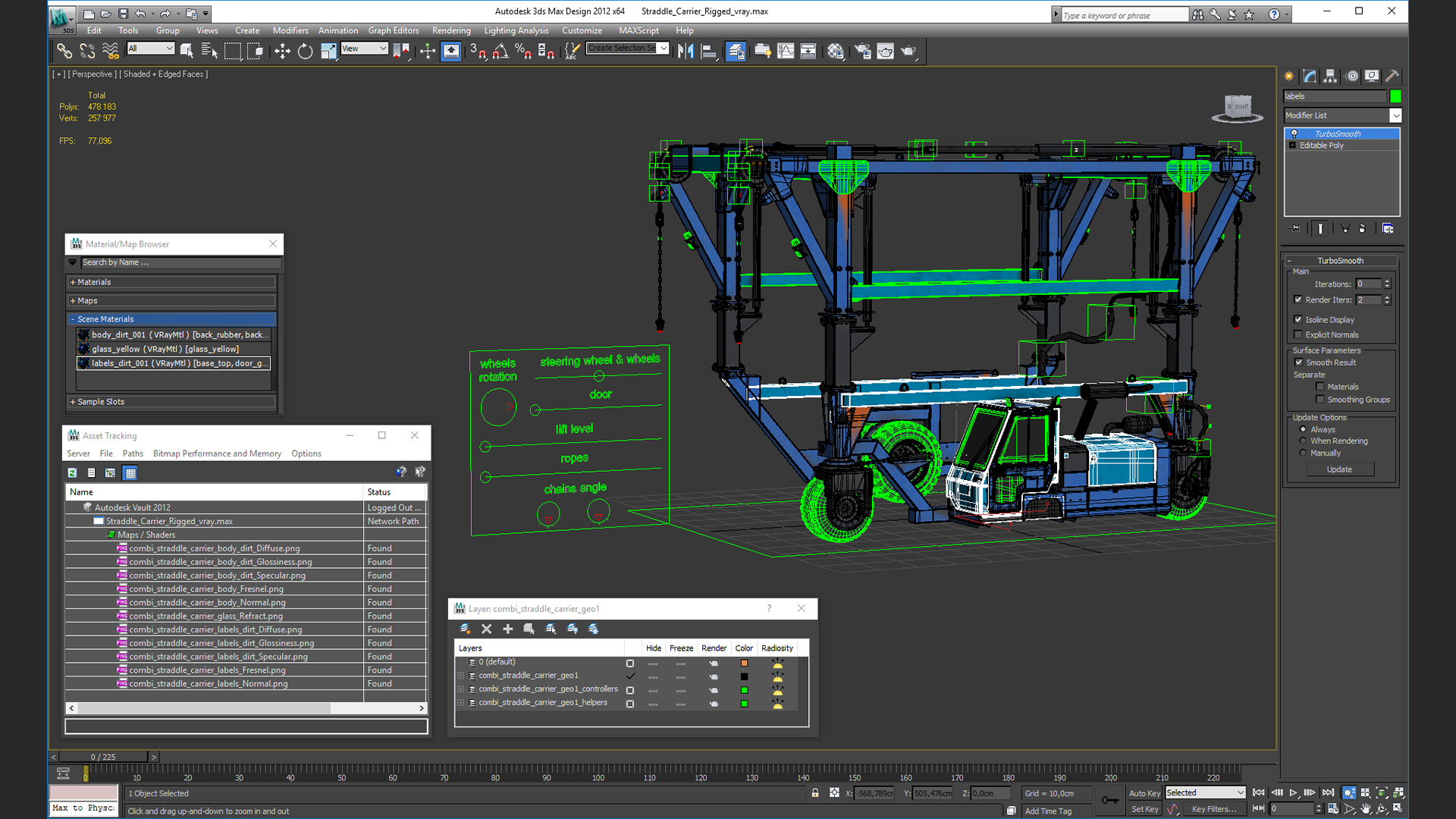Screen dimensions: 1456x819
Task: Click the Unlink Selection tool
Action: click(87, 51)
